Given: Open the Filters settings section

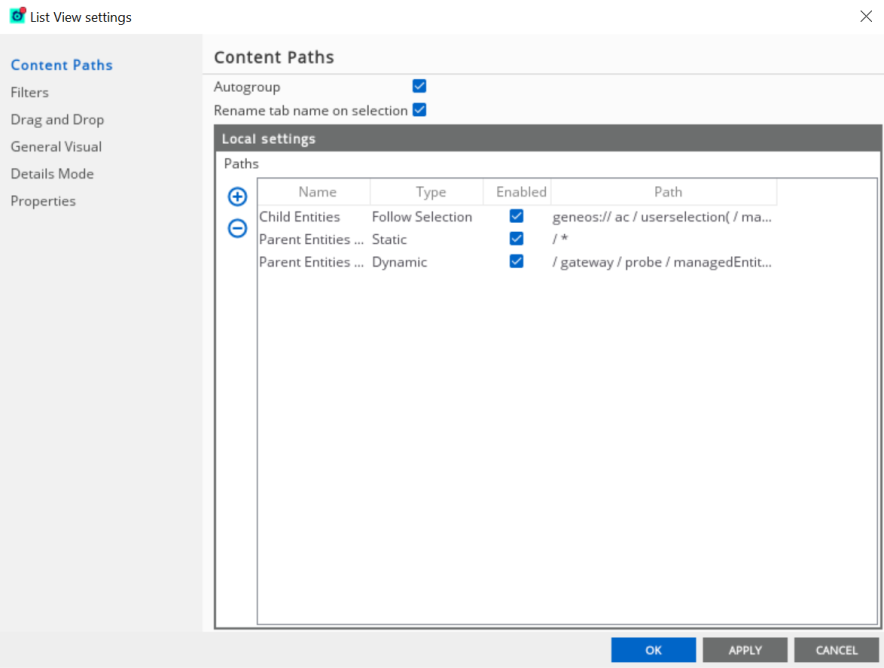Looking at the screenshot, I should click(29, 92).
